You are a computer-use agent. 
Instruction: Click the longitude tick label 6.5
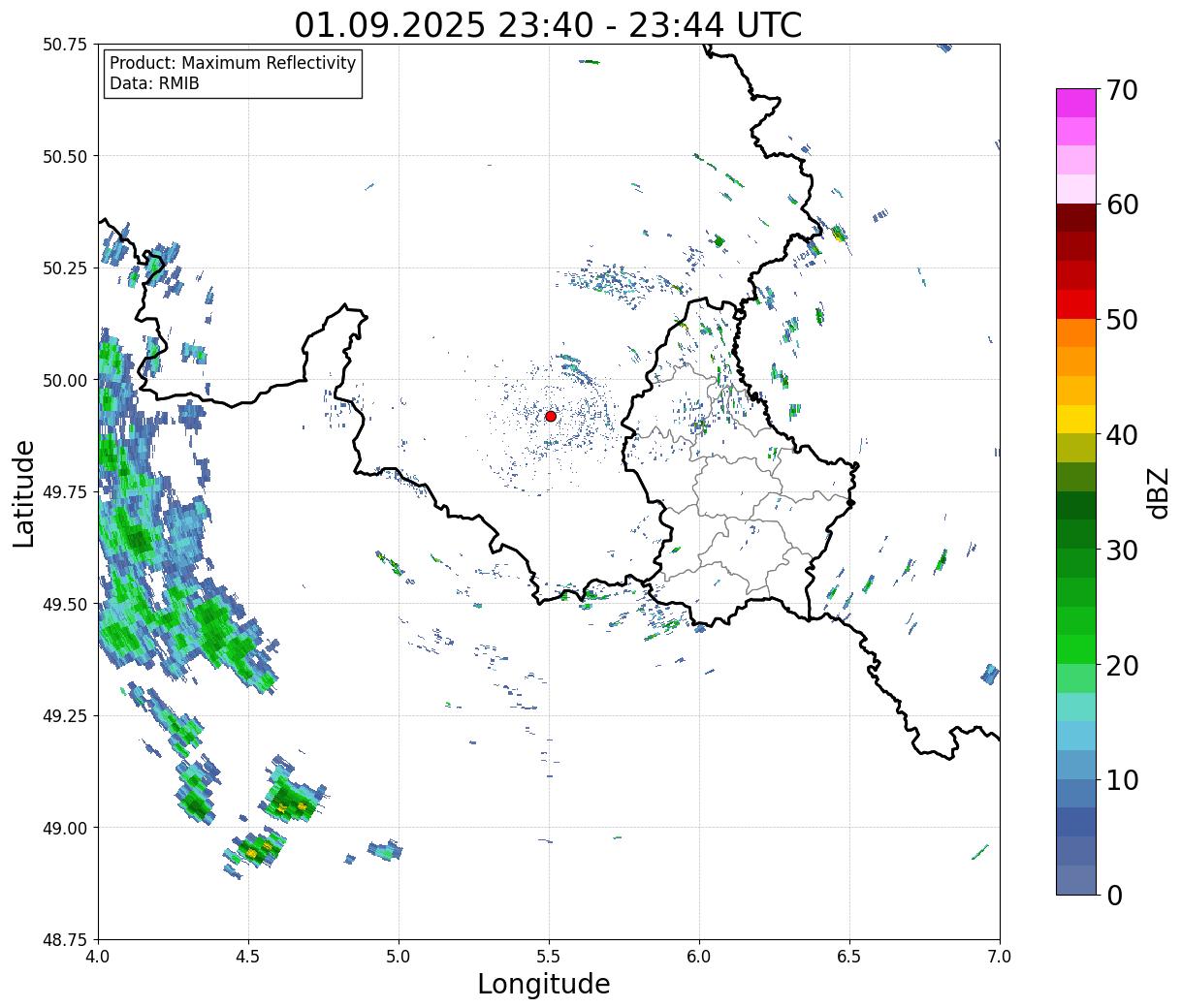pos(849,957)
